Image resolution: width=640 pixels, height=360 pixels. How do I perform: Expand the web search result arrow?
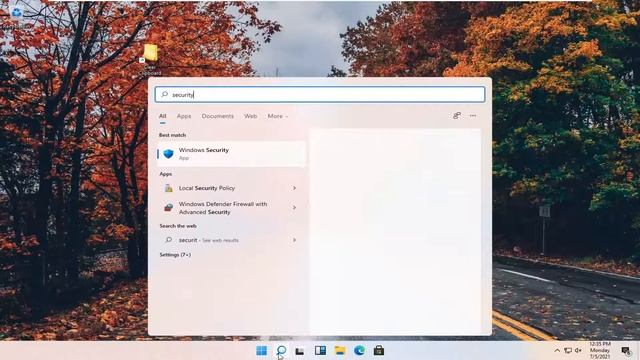(294, 240)
